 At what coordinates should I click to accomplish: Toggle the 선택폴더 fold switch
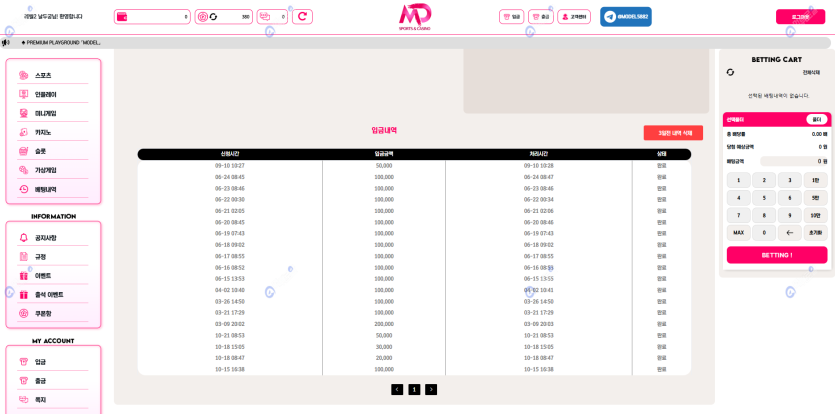point(816,119)
